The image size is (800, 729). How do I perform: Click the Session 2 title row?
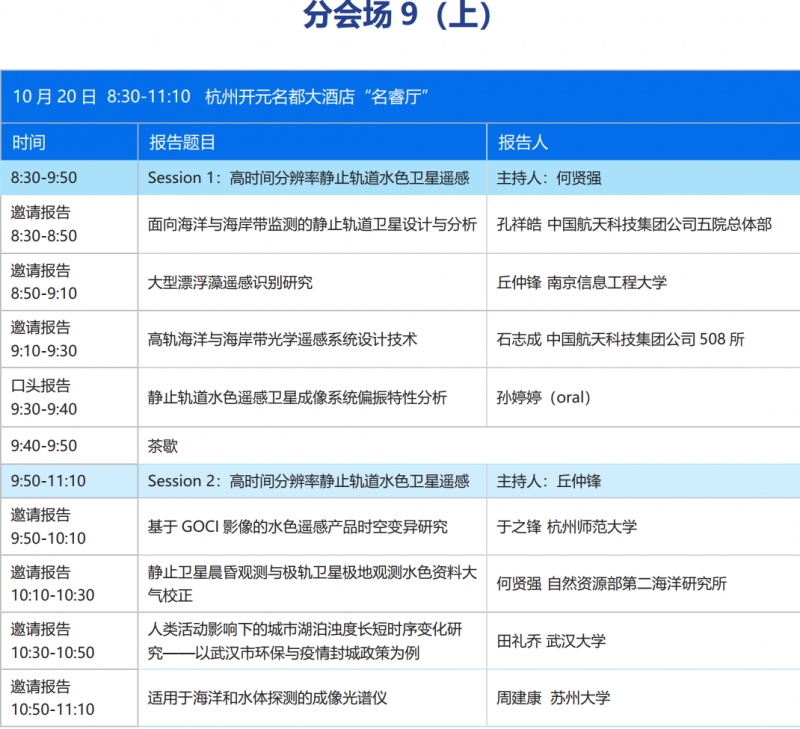308,481
